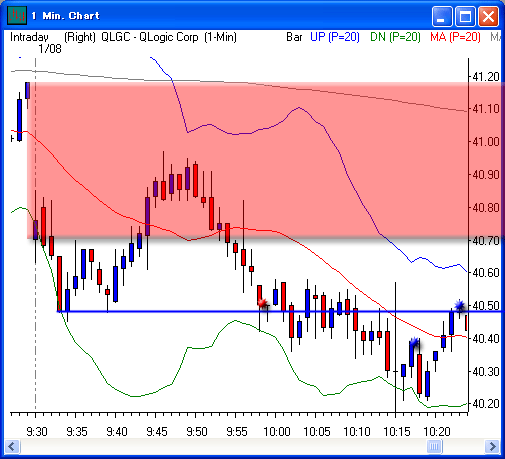Click the (Right) label in chart header
This screenshot has width=505, height=459.
point(80,37)
